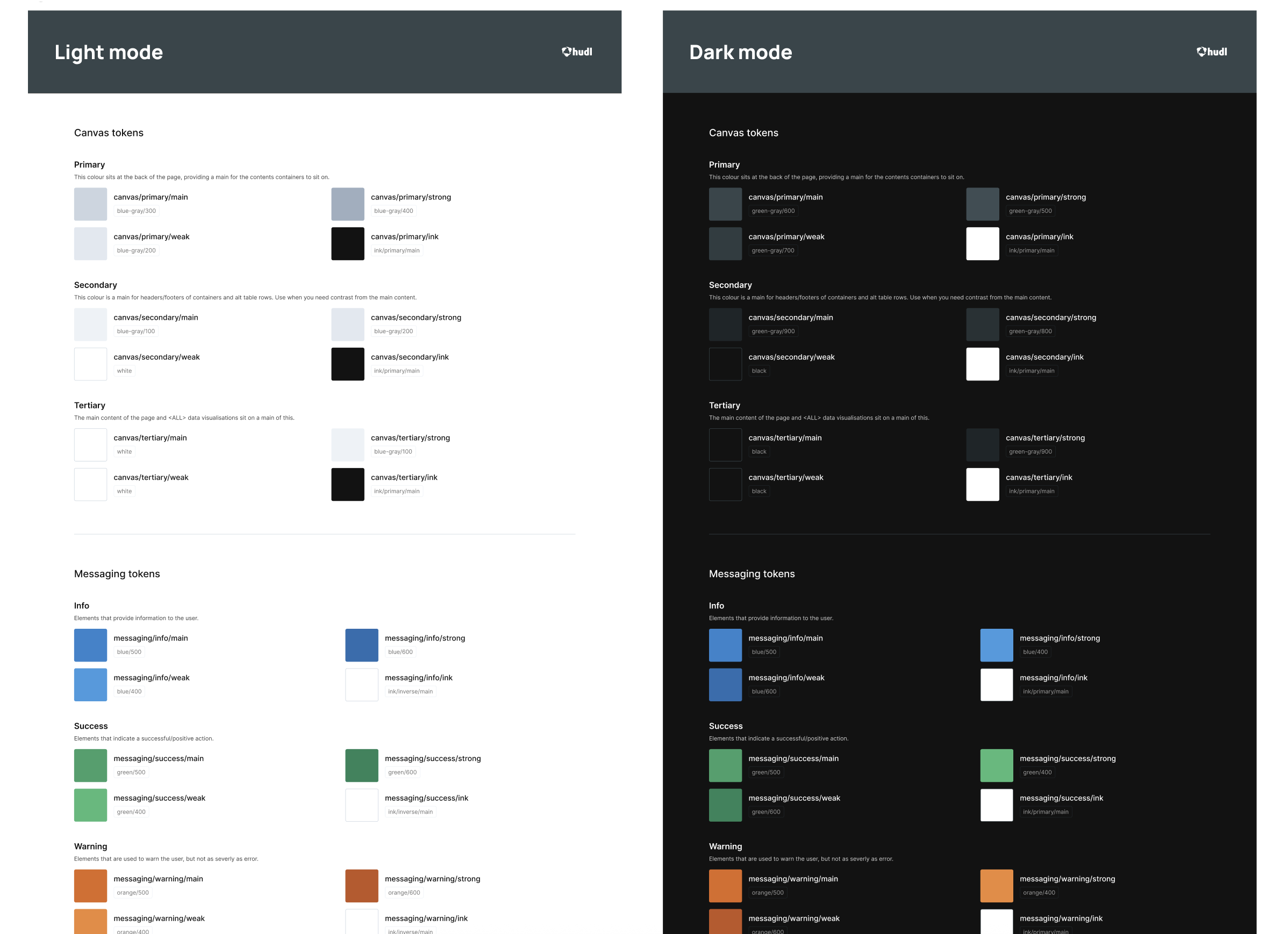This screenshot has height=934, width=1288.
Task: Click 'Success' subheading in Light mode
Action: (91, 726)
